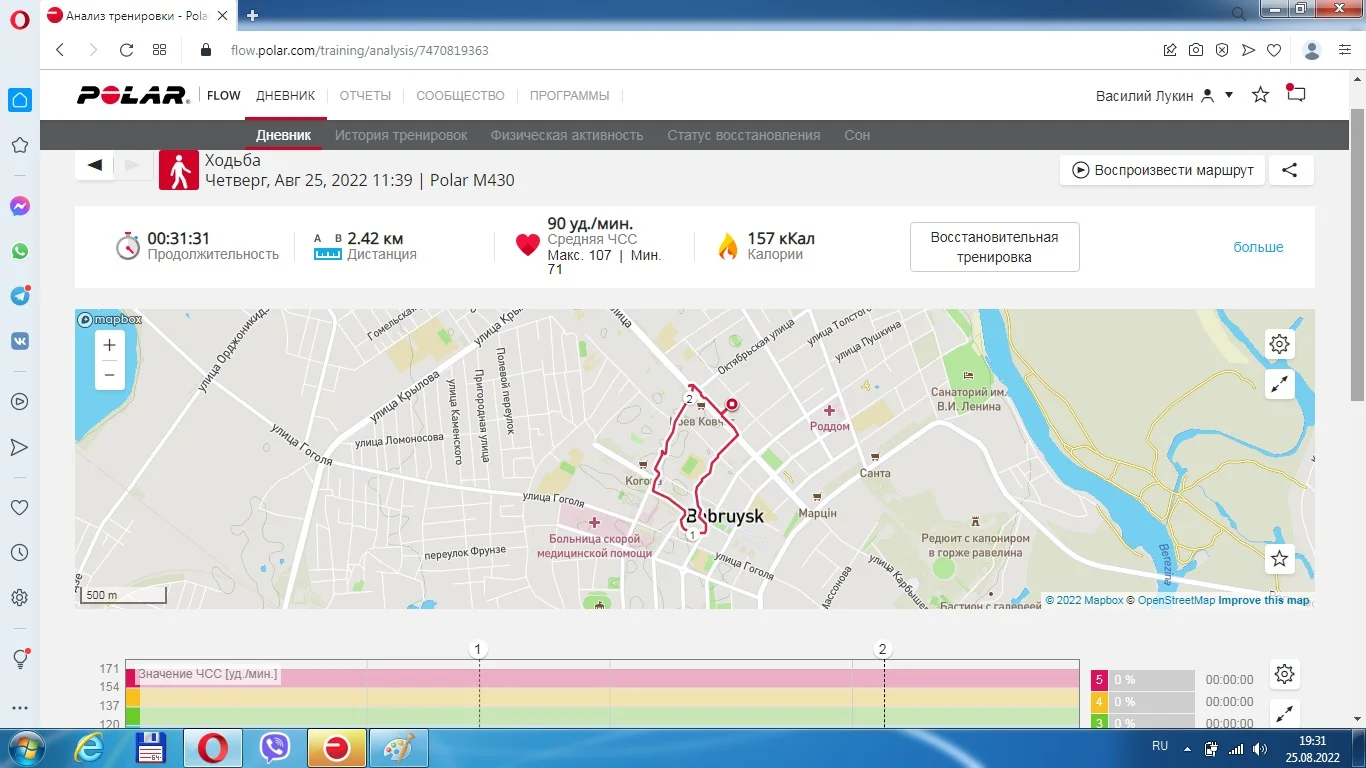The image size is (1366, 768).
Task: Click Воспроизвести маршрут button
Action: 1163,170
